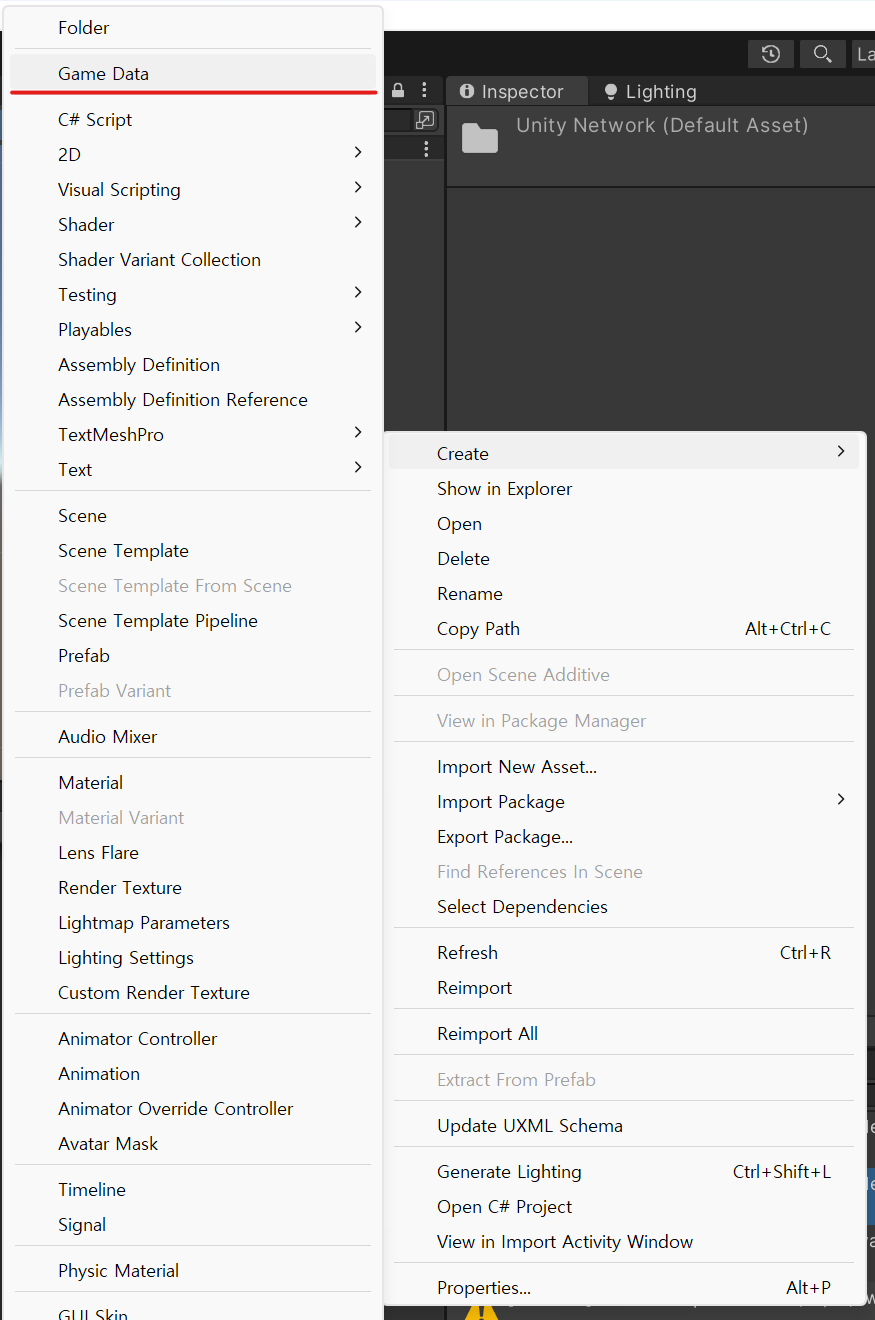Choose Delete in context menu
Viewport: 875px width, 1320px height.
[x=623, y=559]
